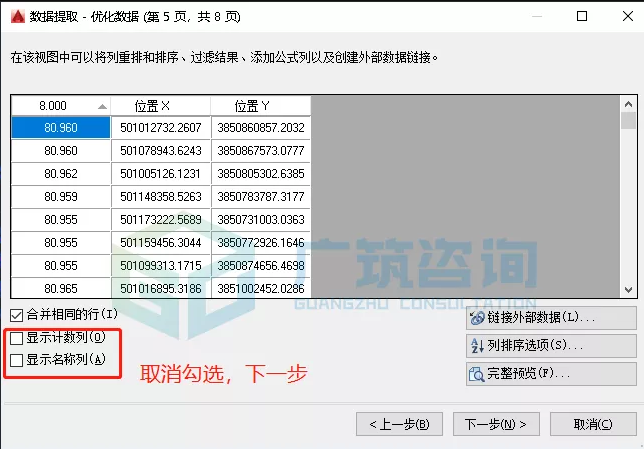
Task: Click sort arrow in 8.000 column header
Action: click(x=102, y=107)
